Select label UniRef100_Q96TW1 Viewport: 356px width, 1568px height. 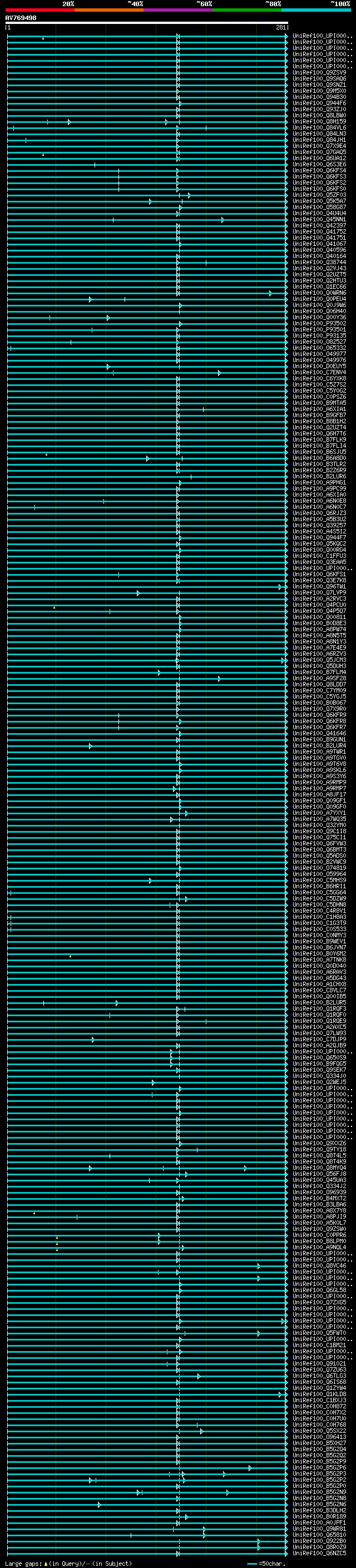click(319, 587)
